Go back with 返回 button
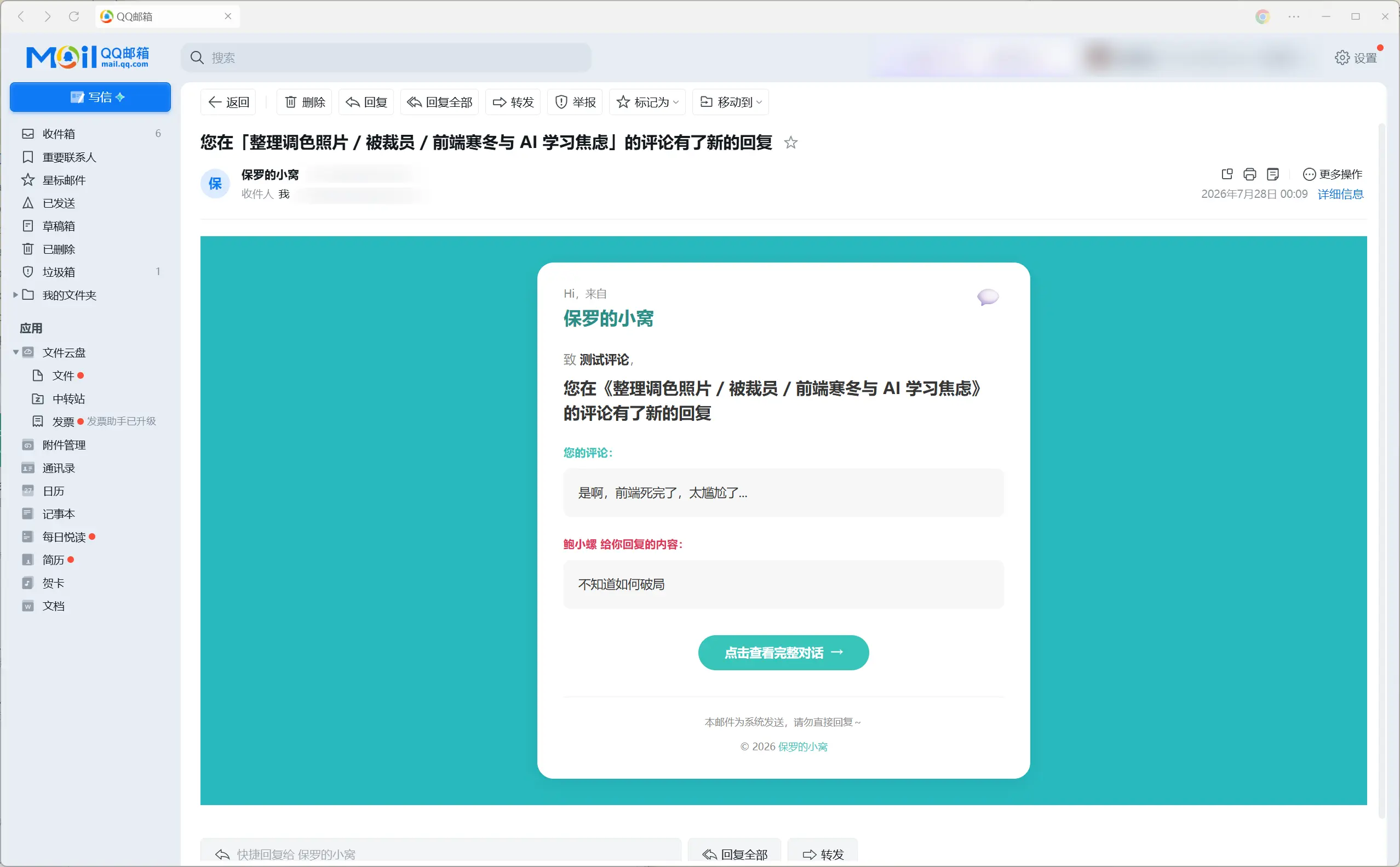The width and height of the screenshot is (1400, 867). tap(228, 102)
